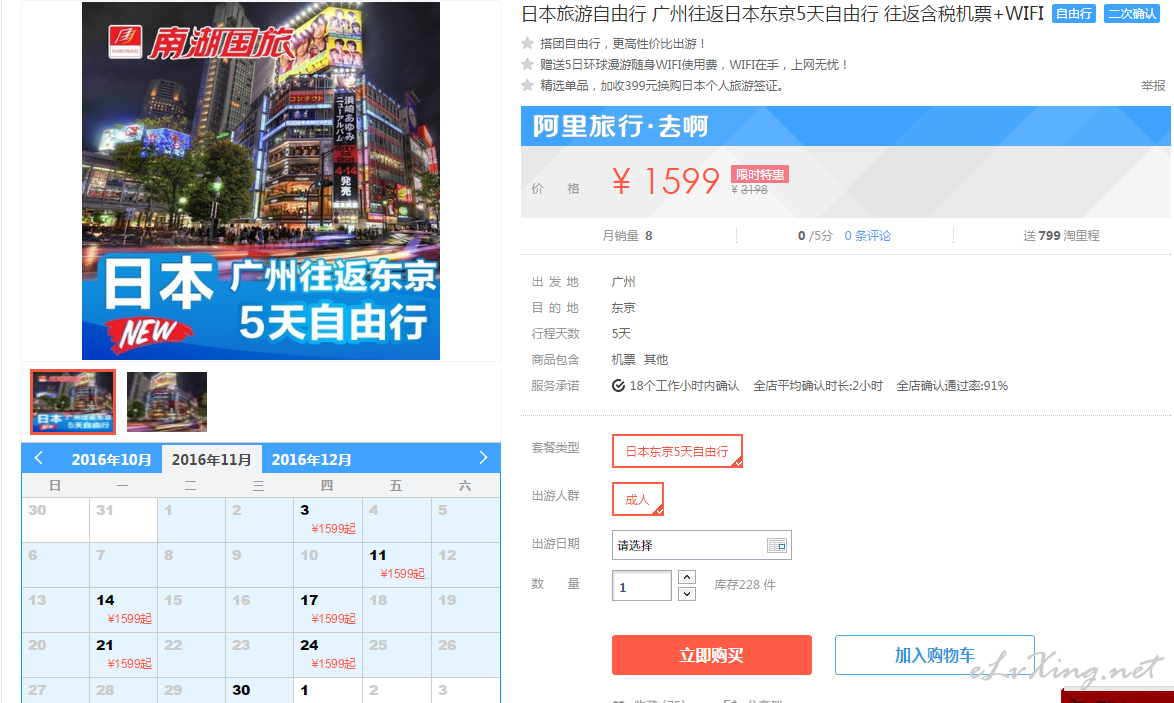
Task: Select November 3 departure date
Action: (327, 520)
